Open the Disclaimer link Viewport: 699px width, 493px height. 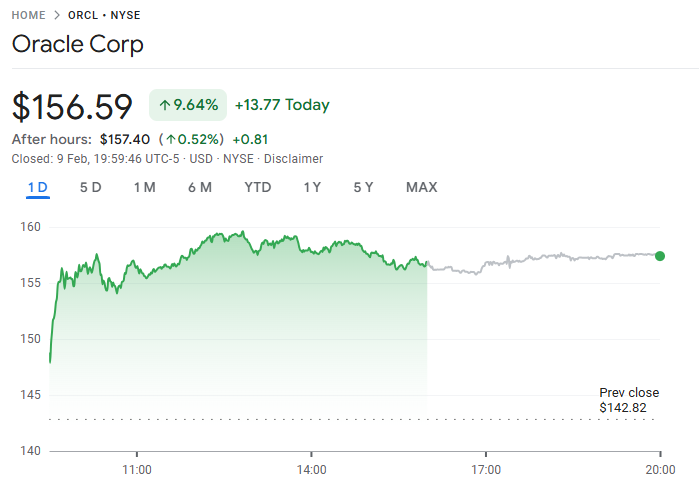(x=293, y=158)
